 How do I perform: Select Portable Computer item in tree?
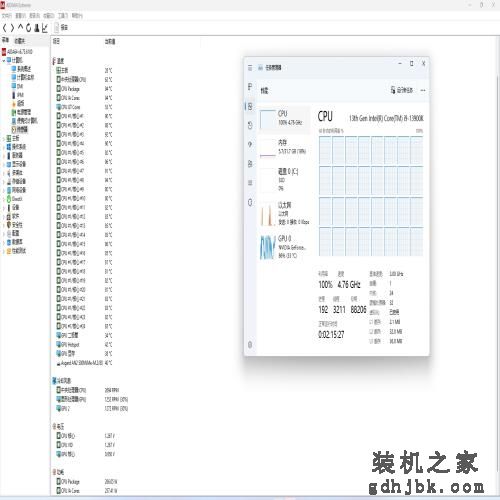click(25, 121)
